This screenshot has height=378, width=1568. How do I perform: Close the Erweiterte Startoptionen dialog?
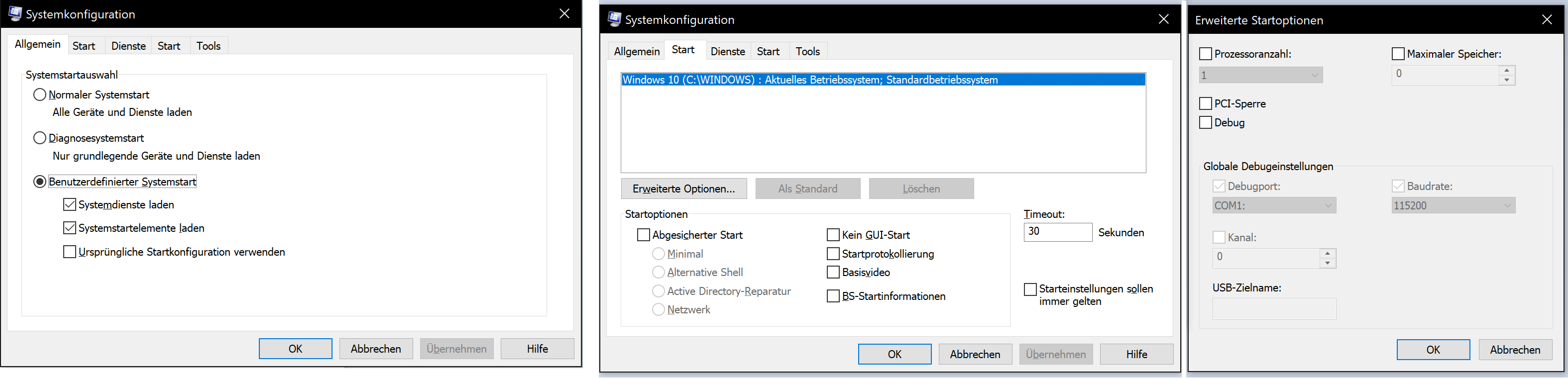pyautogui.click(x=1547, y=20)
